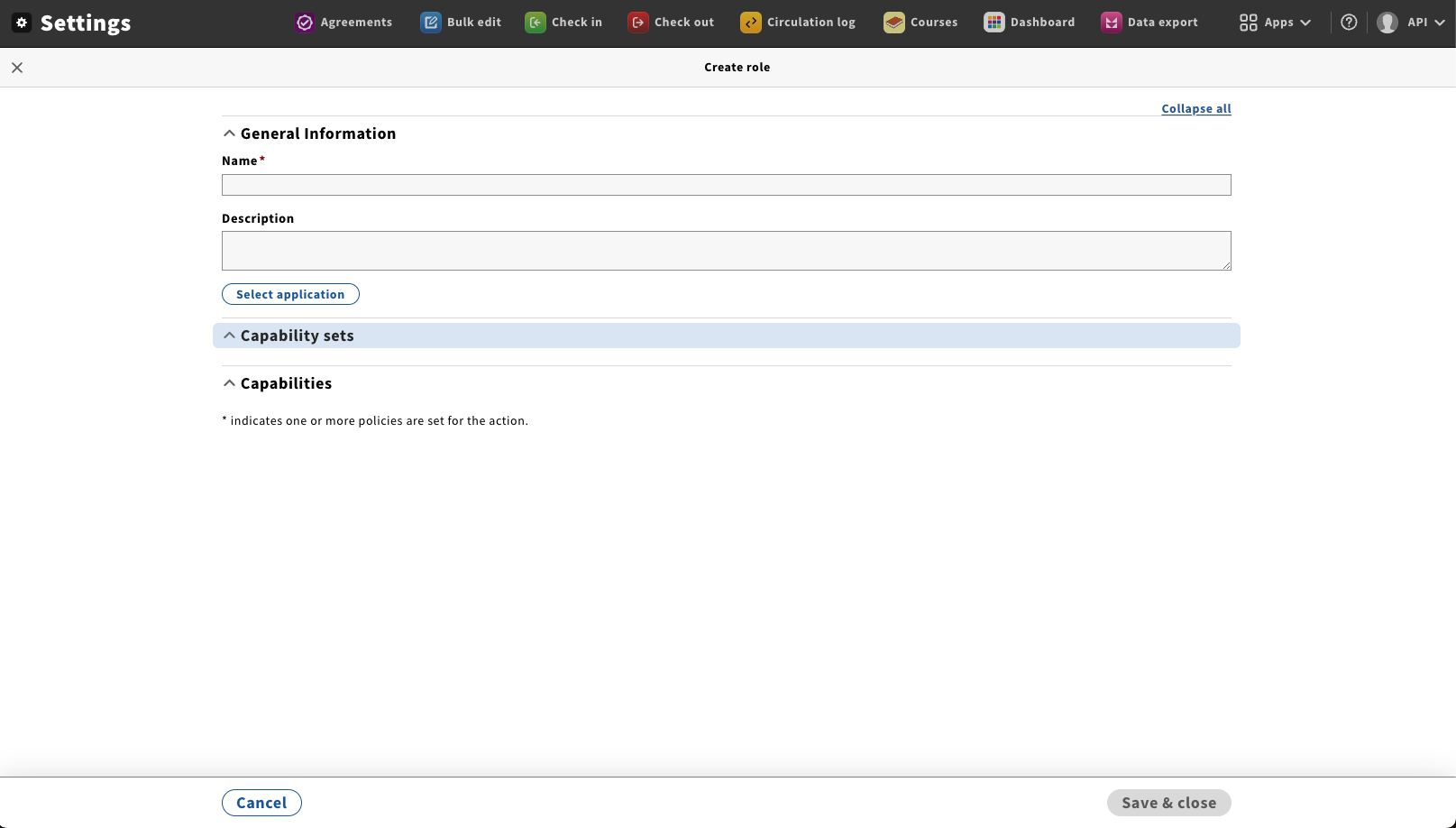
Task: Go to Agreements label in navigation
Action: pos(356,23)
